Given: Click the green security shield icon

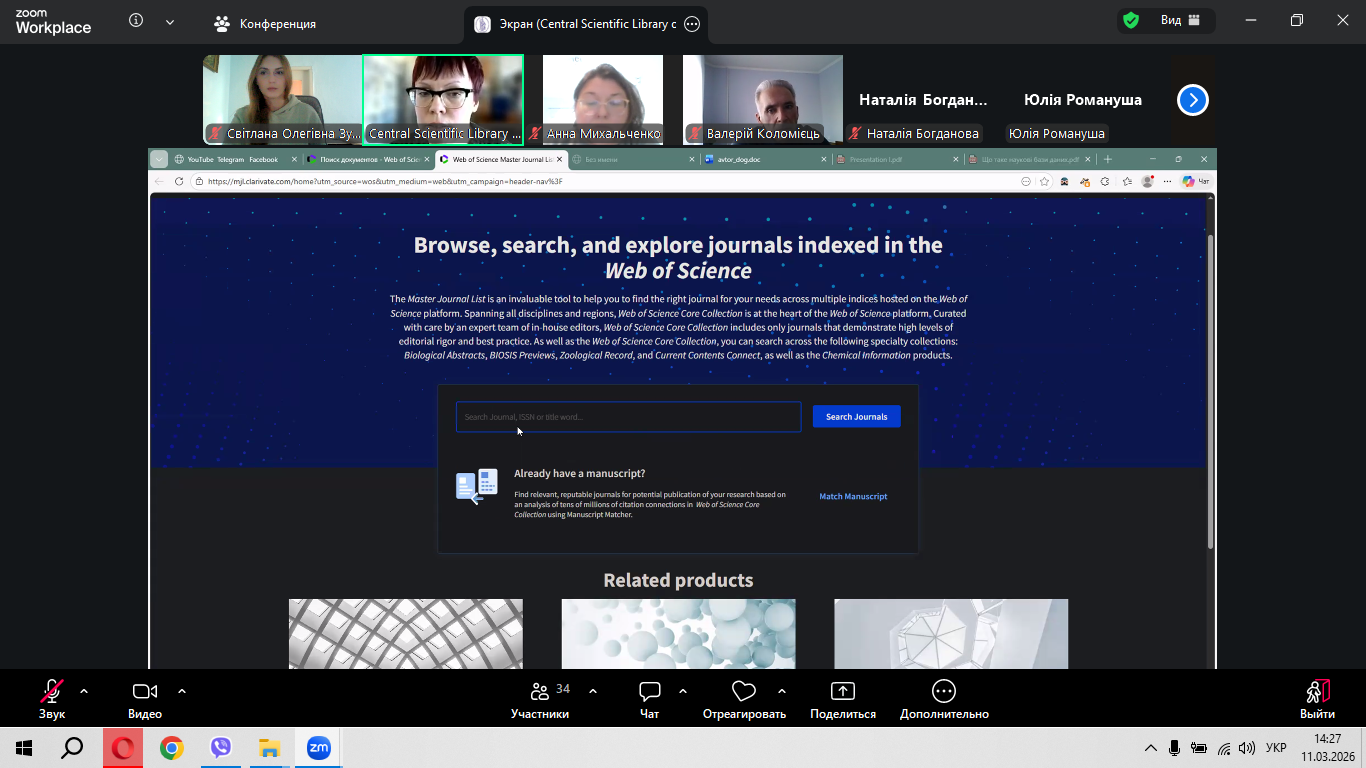Looking at the screenshot, I should [x=1131, y=21].
